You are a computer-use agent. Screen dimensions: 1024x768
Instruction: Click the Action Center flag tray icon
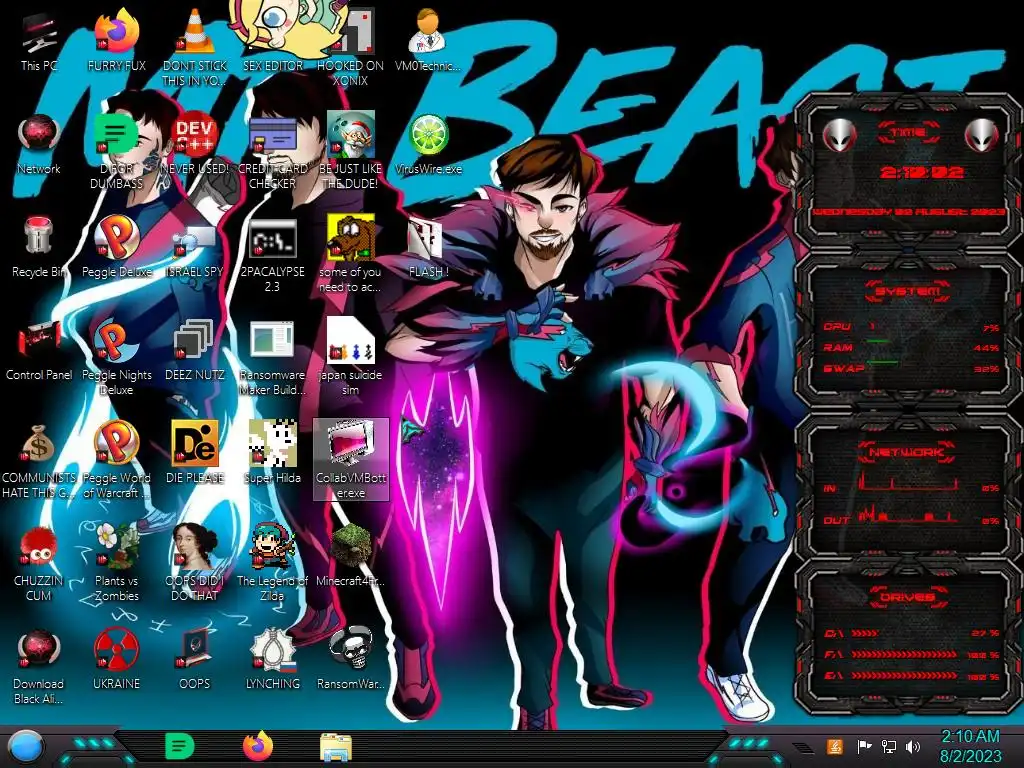point(864,746)
